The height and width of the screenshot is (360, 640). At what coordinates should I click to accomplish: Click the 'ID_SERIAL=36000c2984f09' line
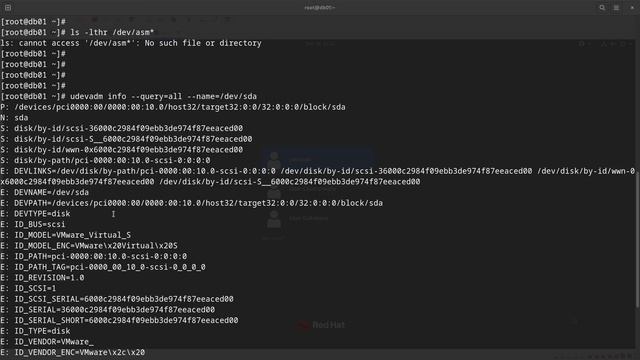coord(107,309)
